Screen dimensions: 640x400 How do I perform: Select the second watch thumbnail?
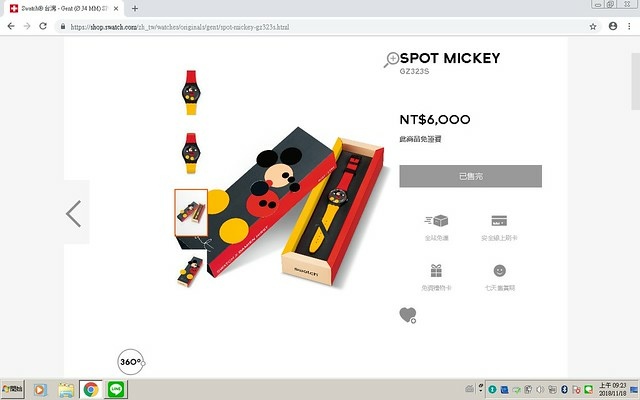(x=191, y=153)
